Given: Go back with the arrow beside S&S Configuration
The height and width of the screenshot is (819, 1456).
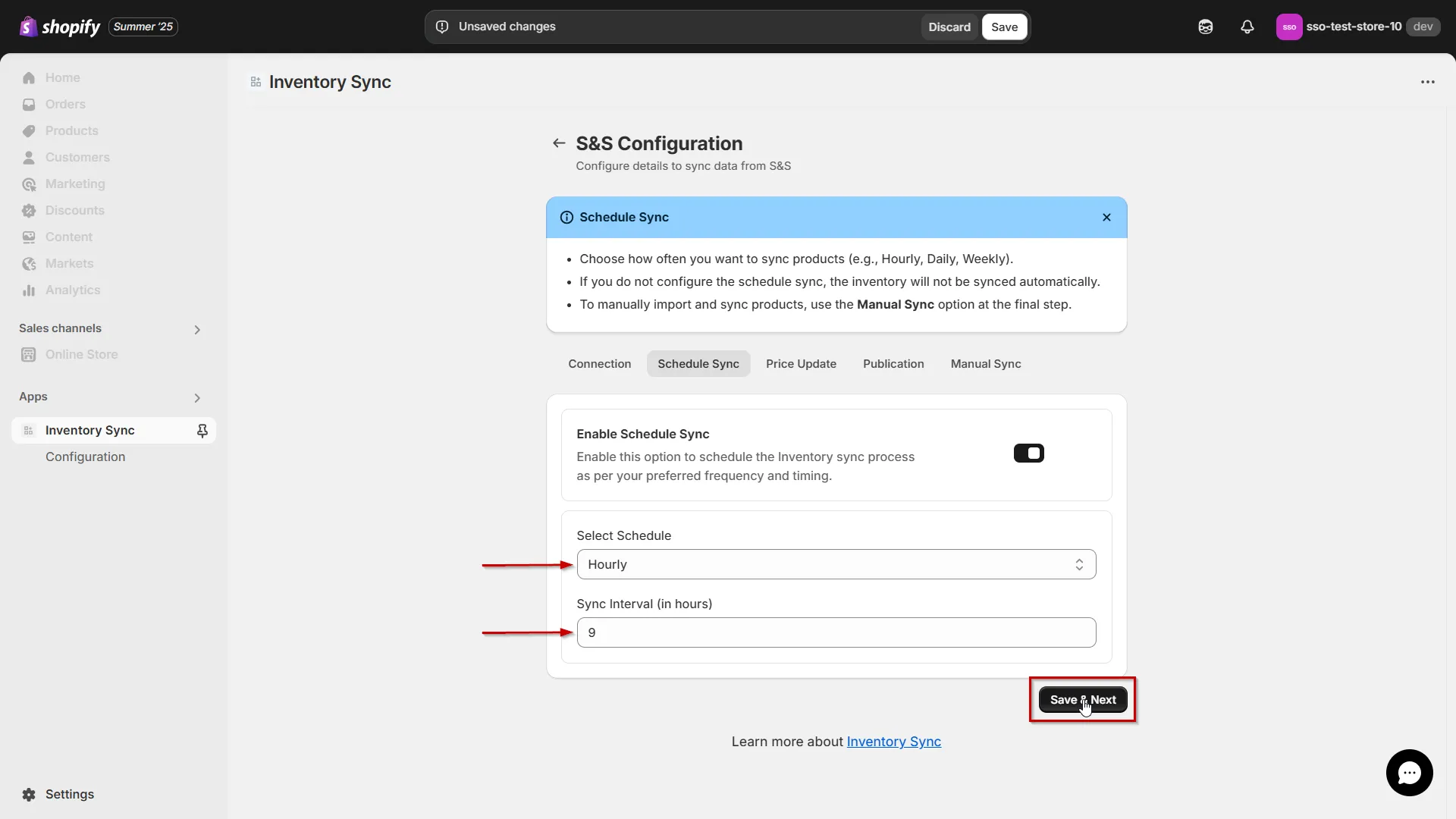Looking at the screenshot, I should click(x=559, y=143).
